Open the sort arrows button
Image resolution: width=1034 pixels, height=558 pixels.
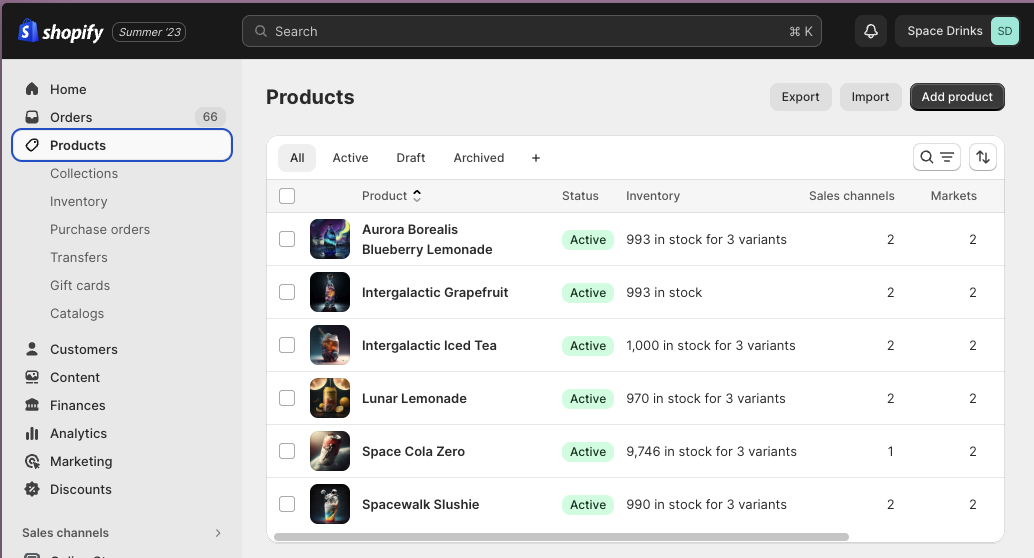point(983,157)
